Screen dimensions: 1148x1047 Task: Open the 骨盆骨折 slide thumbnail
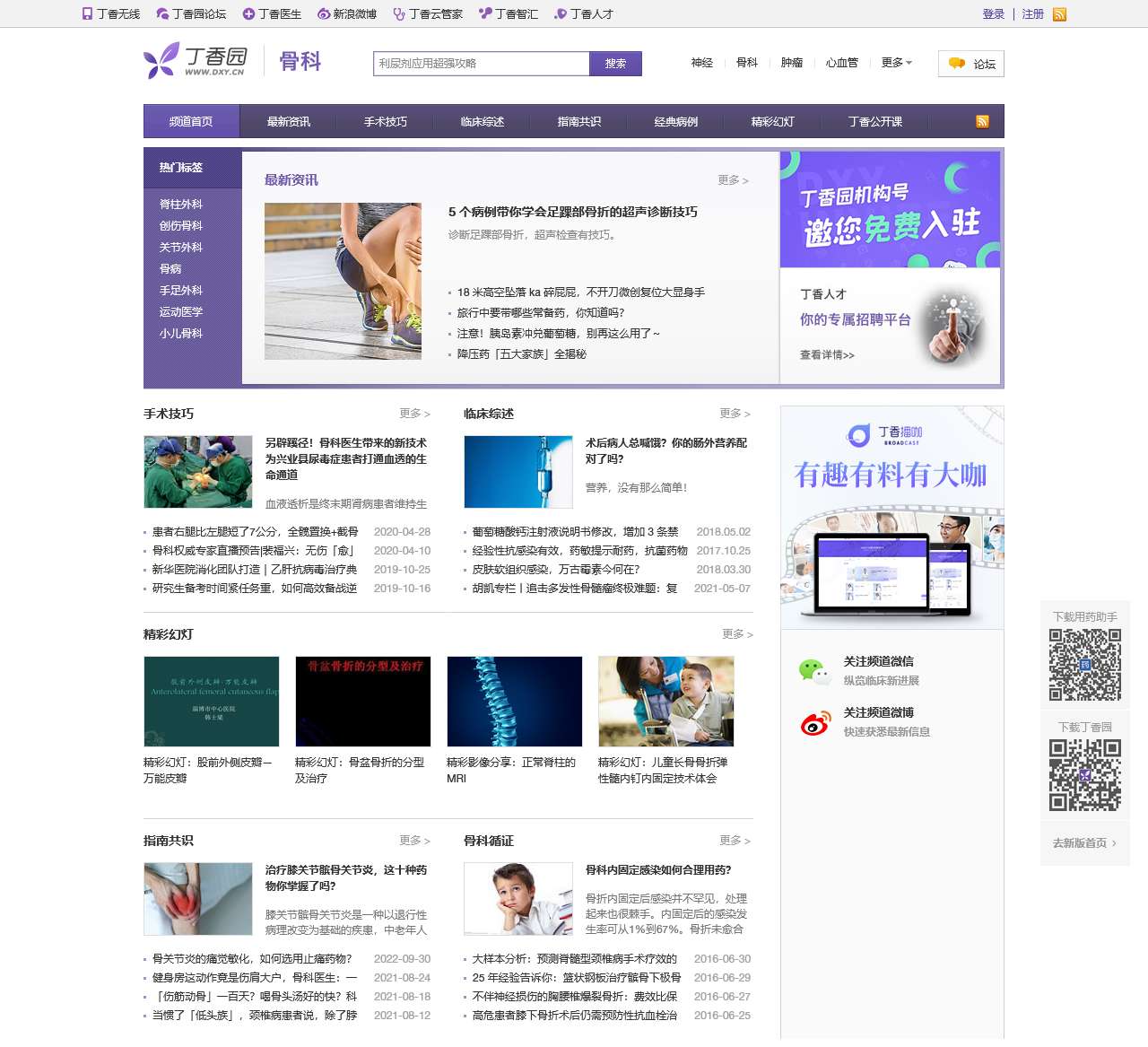(x=363, y=701)
